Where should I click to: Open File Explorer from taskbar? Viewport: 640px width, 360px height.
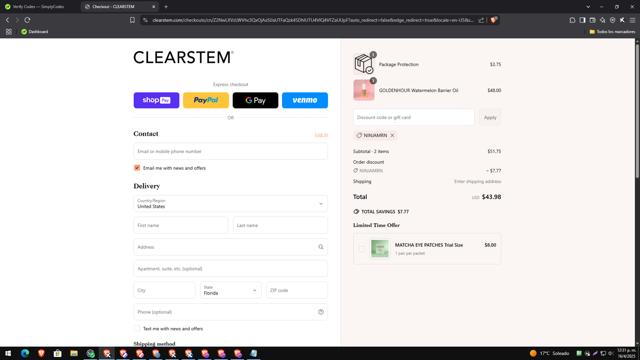click(x=74, y=353)
